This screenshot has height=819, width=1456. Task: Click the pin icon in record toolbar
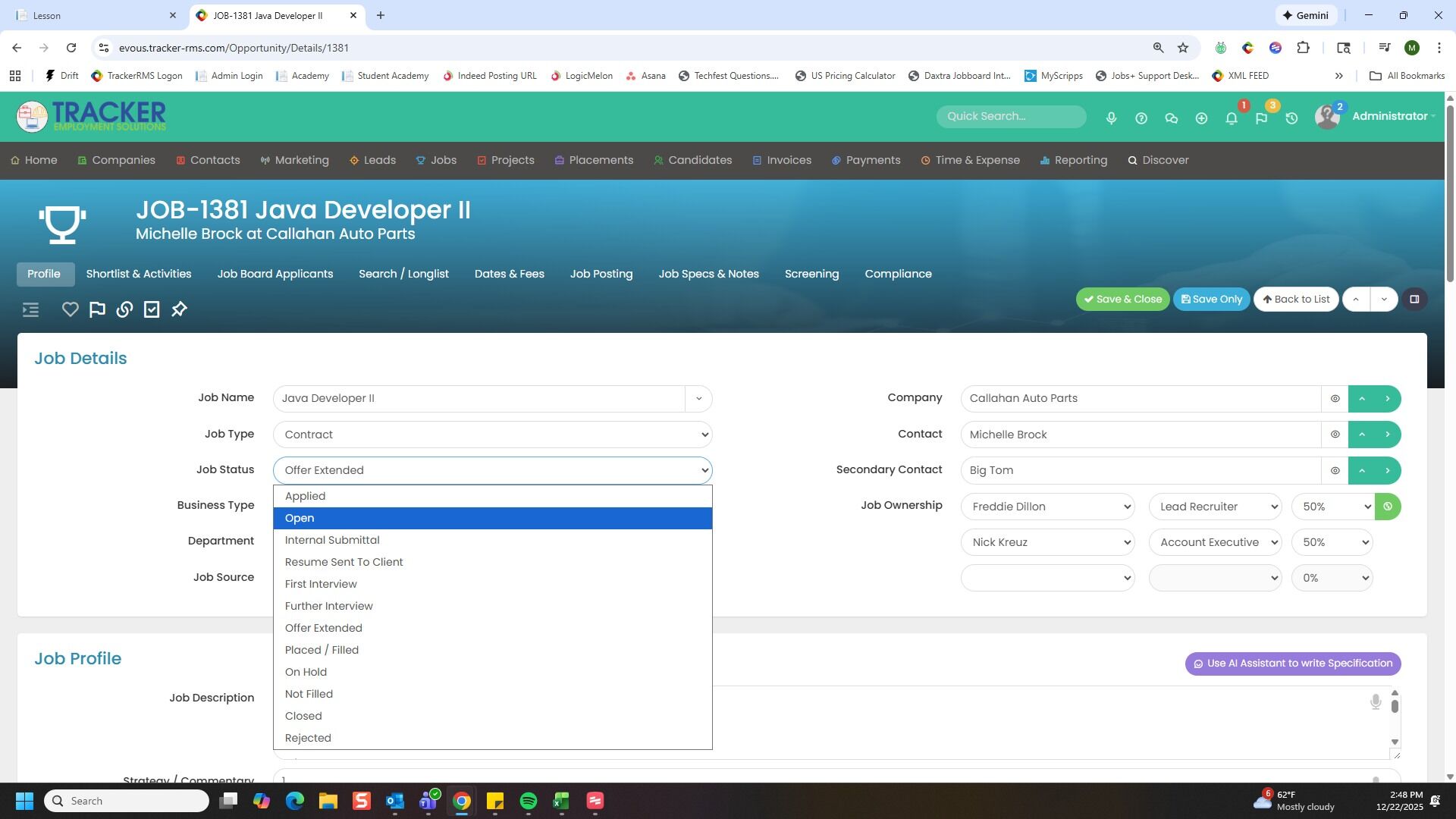[179, 309]
